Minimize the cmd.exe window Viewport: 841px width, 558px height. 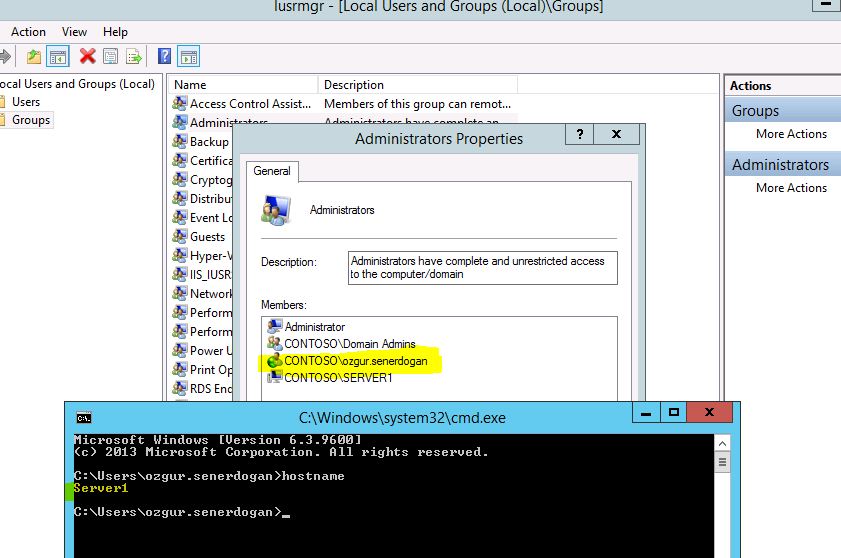646,413
